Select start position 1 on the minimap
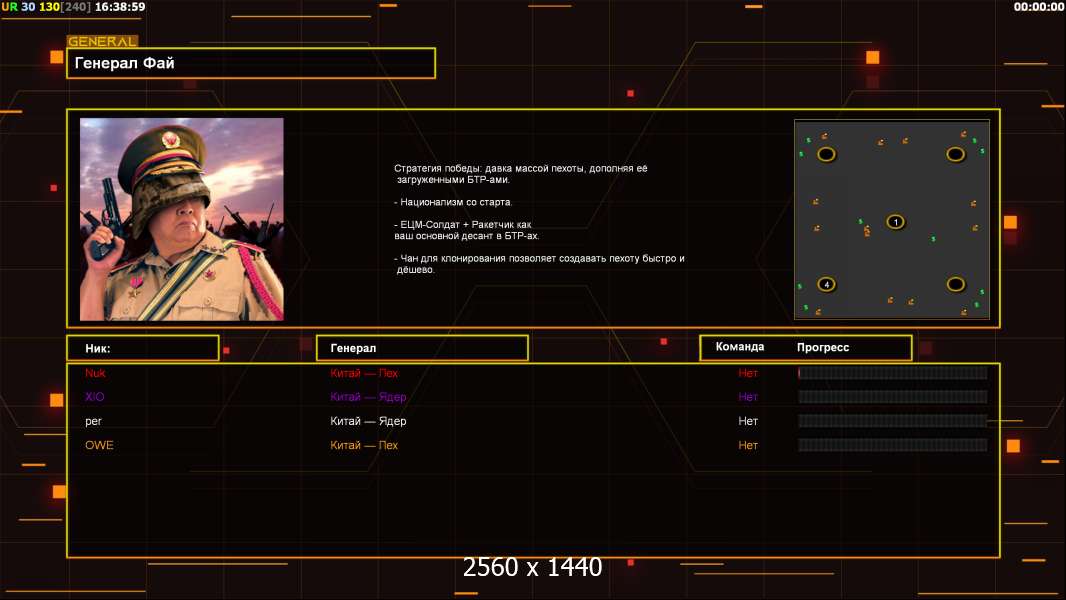 point(895,222)
